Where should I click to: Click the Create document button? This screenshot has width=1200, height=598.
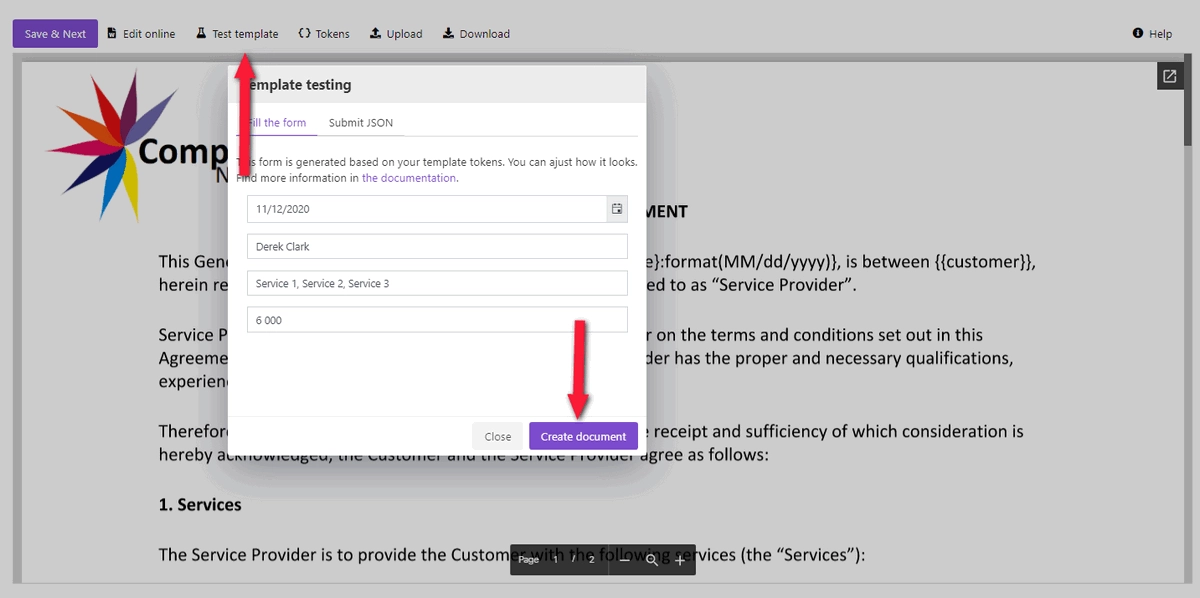coord(583,436)
